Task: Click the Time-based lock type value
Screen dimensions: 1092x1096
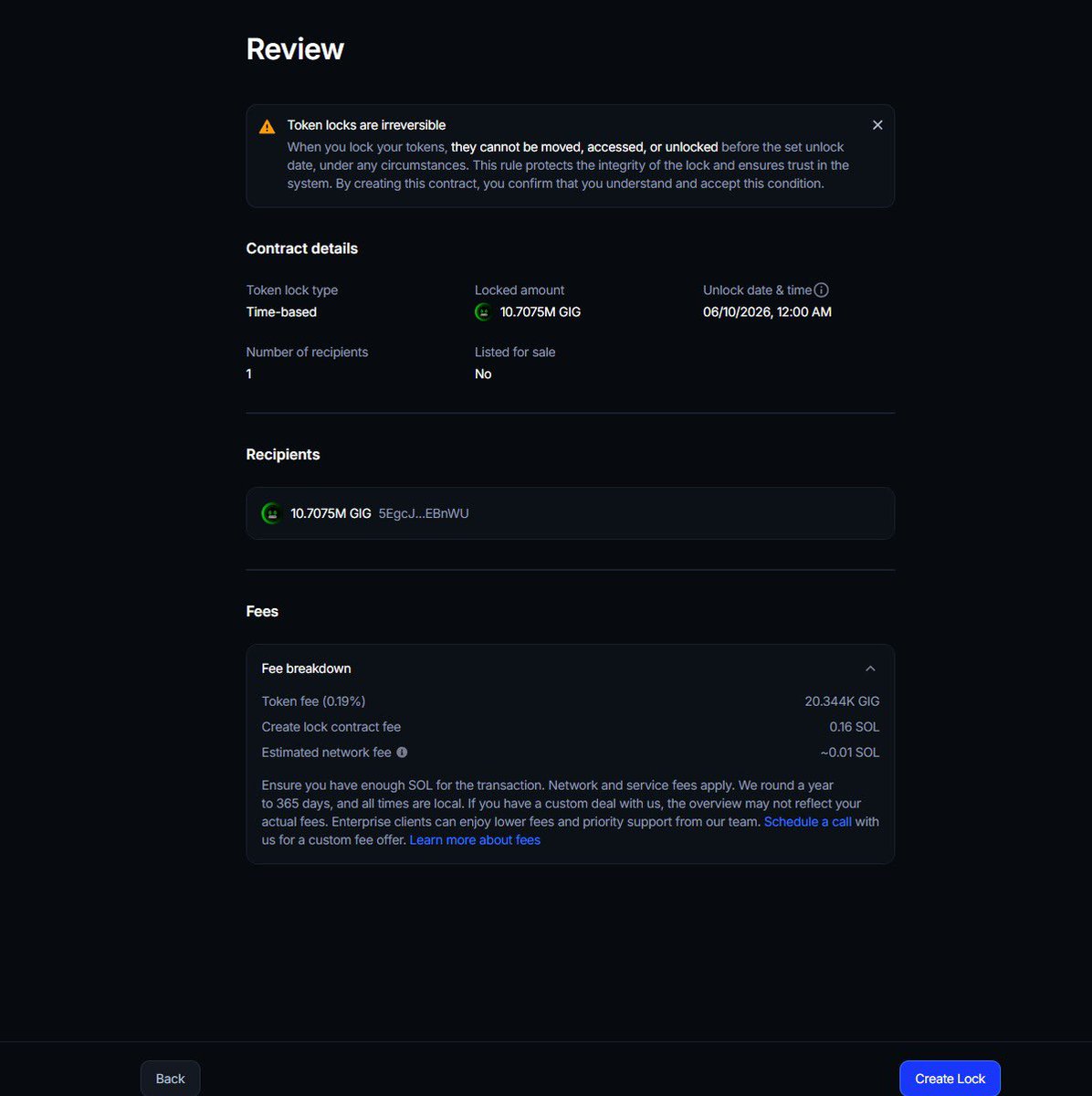Action: pos(281,312)
